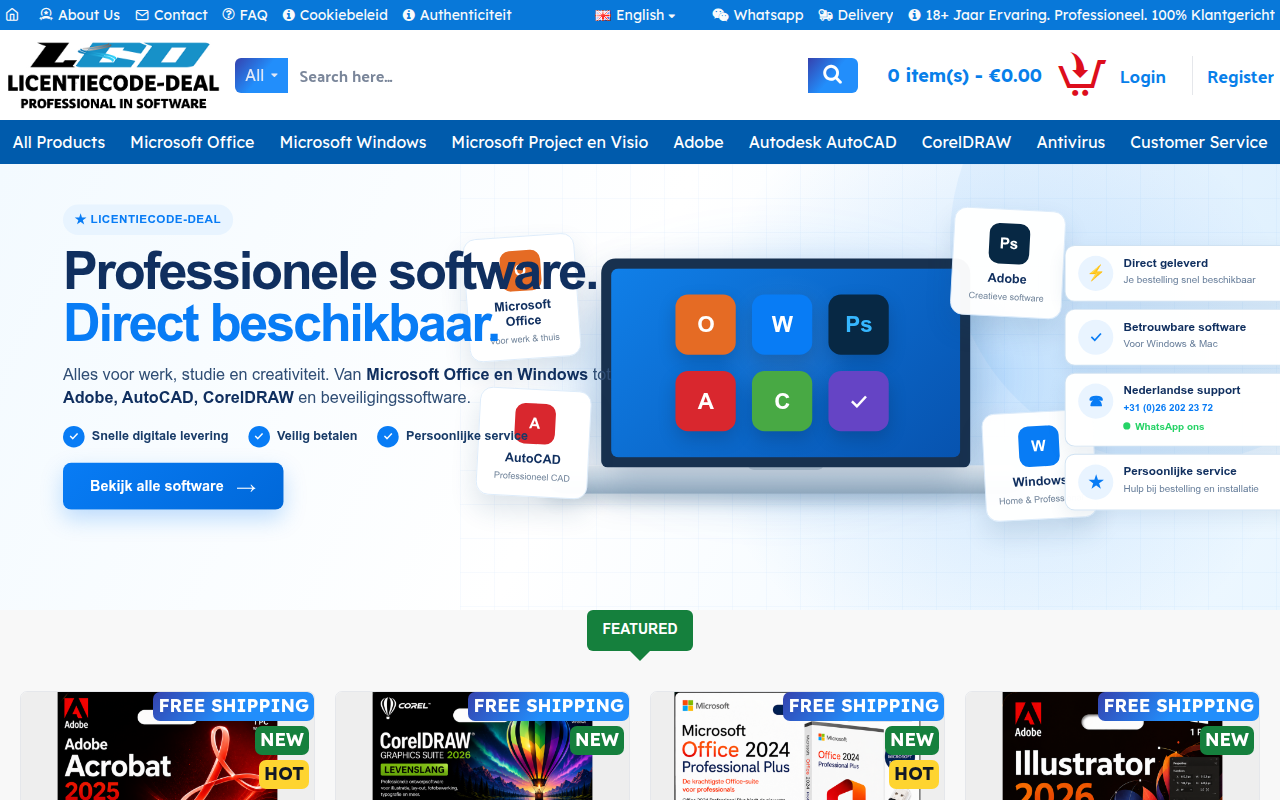Open the FAQ link
The height and width of the screenshot is (800, 1280).
[x=245, y=15]
